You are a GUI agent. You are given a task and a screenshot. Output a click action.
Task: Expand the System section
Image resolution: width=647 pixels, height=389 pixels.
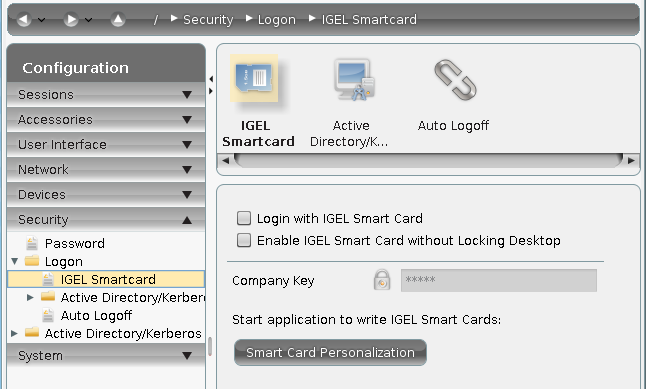pos(106,356)
